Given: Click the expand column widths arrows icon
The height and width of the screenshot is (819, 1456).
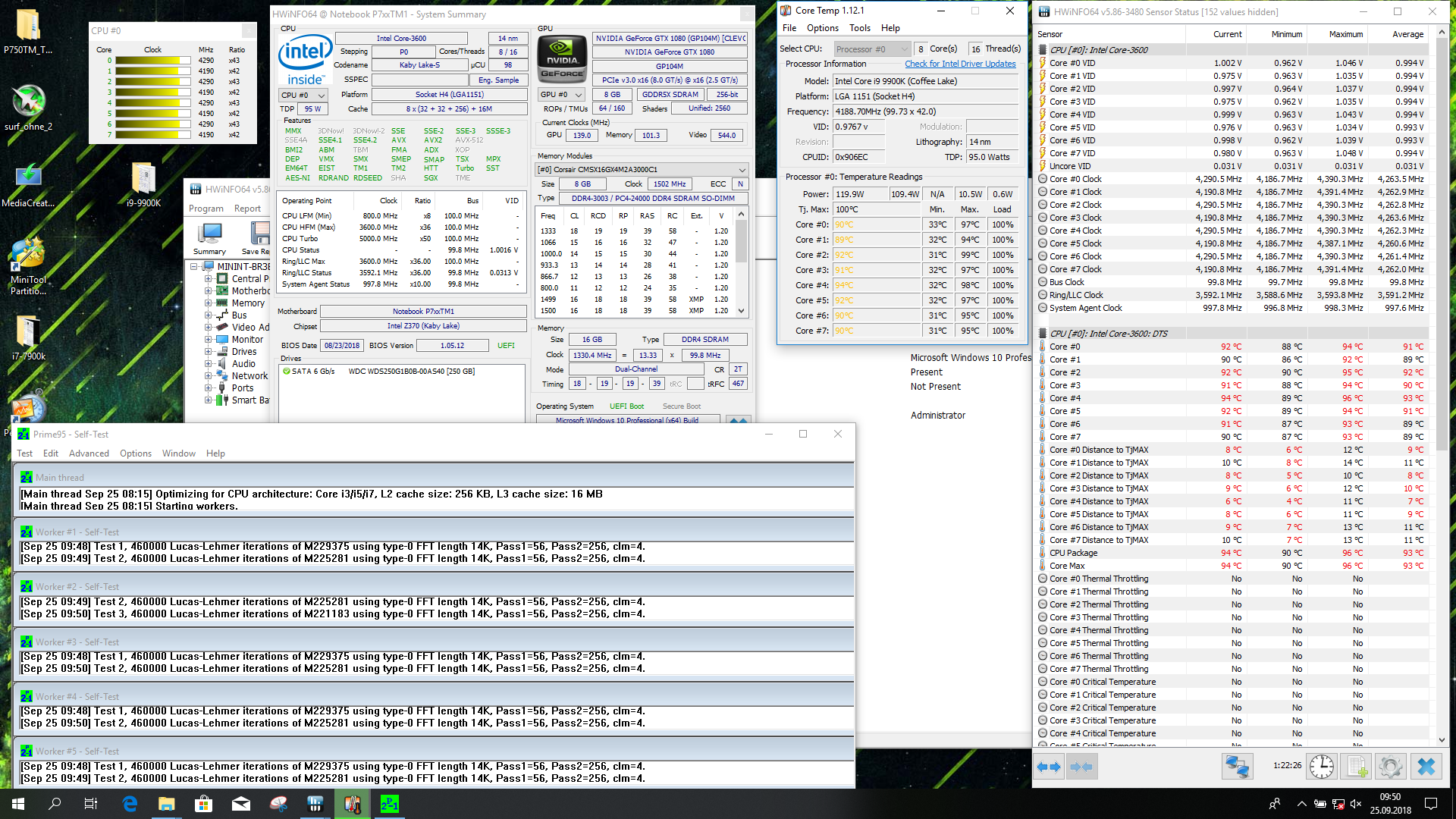Looking at the screenshot, I should (1049, 767).
